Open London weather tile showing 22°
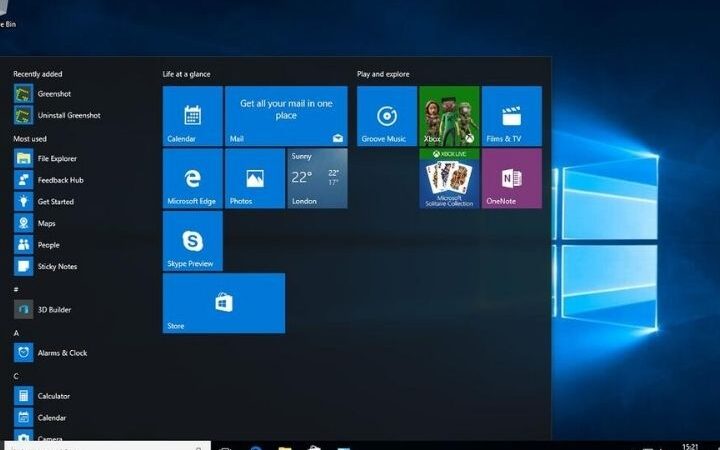 pyautogui.click(x=317, y=179)
